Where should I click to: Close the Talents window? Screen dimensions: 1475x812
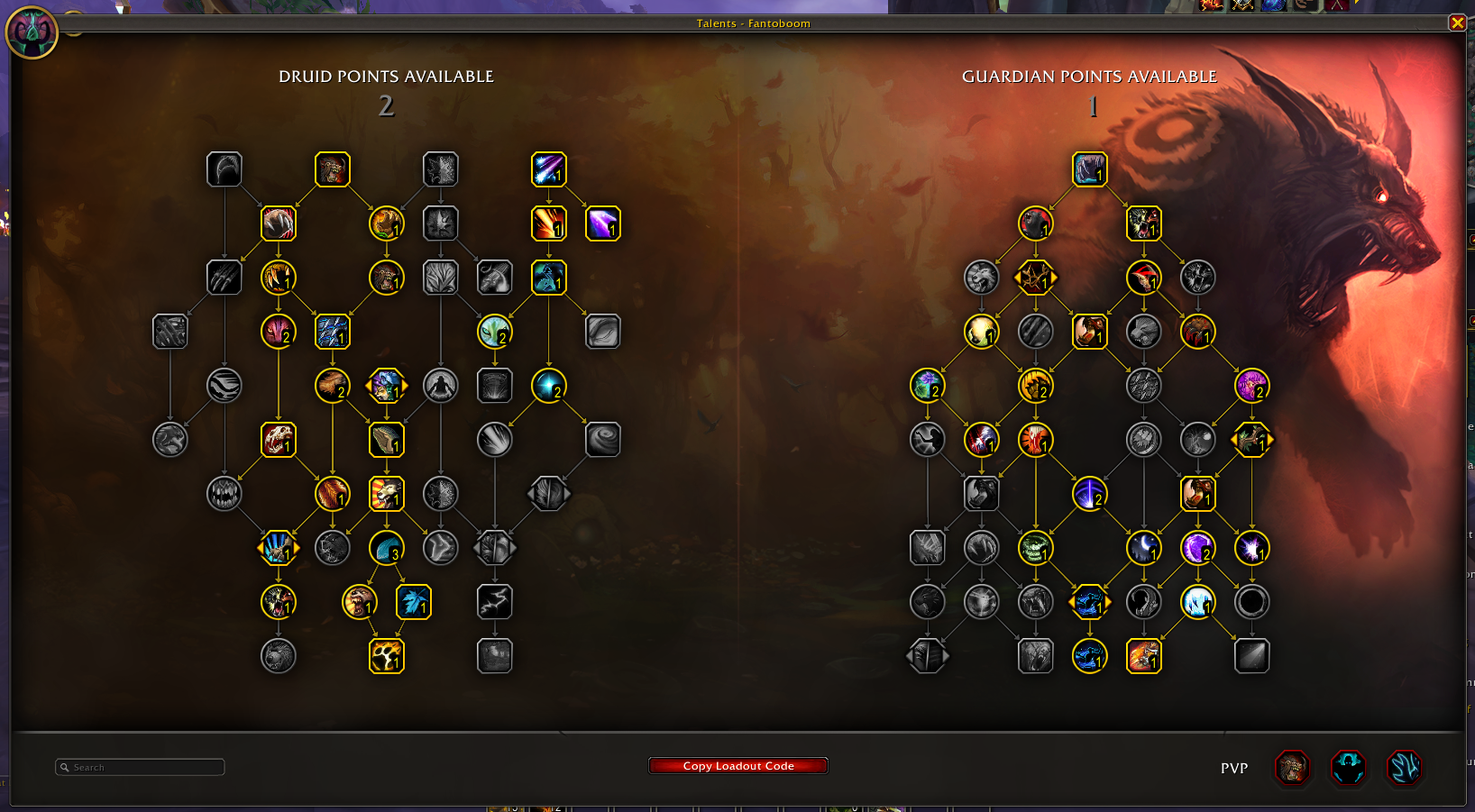(x=1457, y=23)
